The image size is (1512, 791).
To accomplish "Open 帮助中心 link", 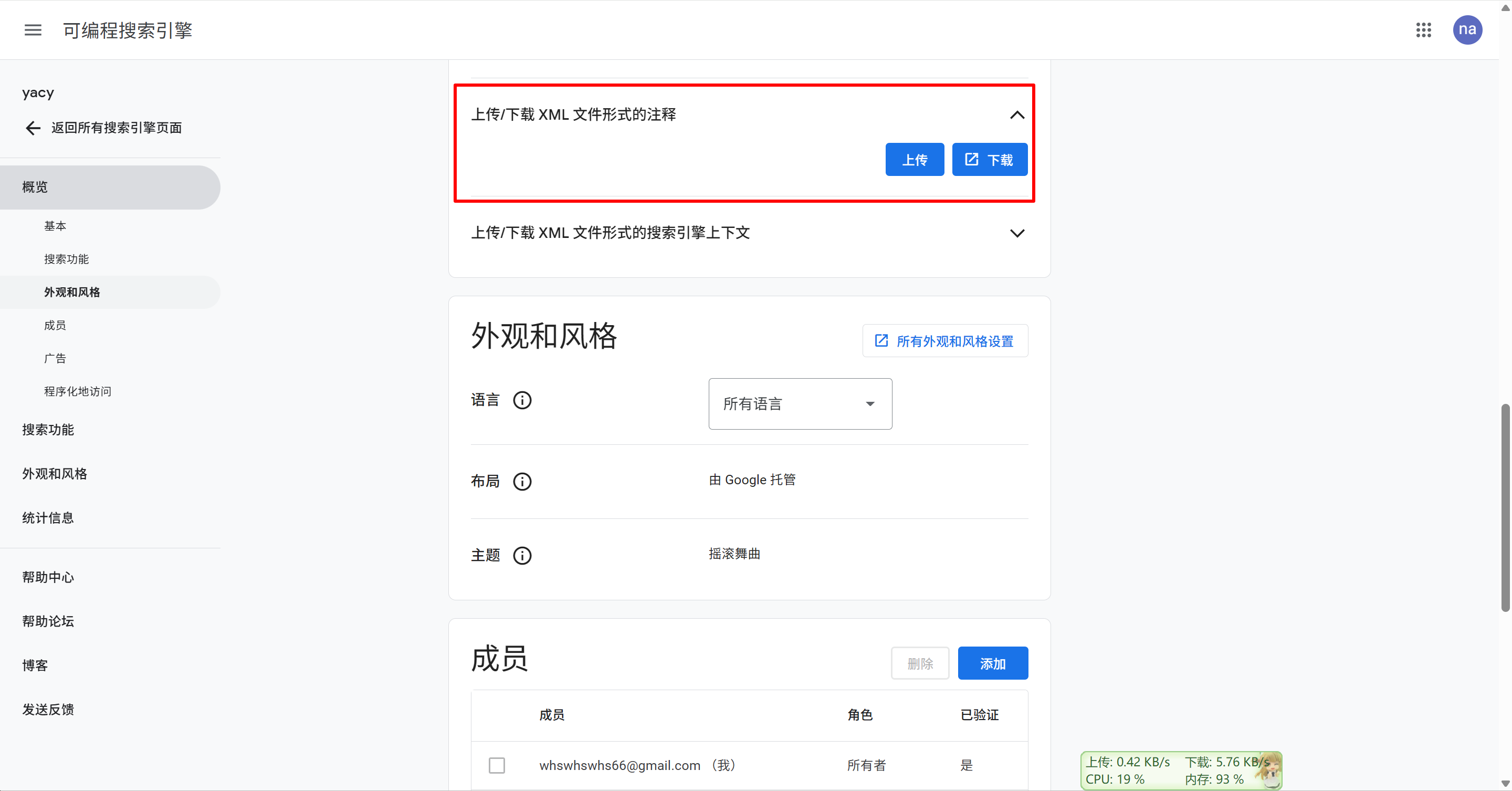I will point(48,577).
